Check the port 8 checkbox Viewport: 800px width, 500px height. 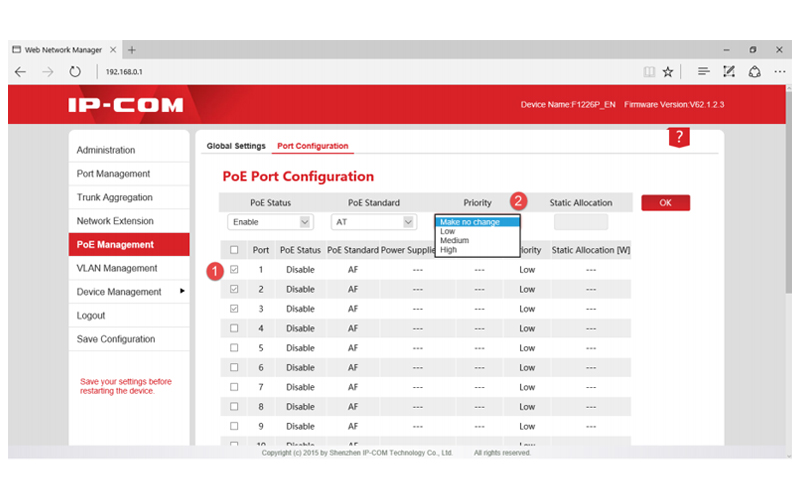(234, 407)
